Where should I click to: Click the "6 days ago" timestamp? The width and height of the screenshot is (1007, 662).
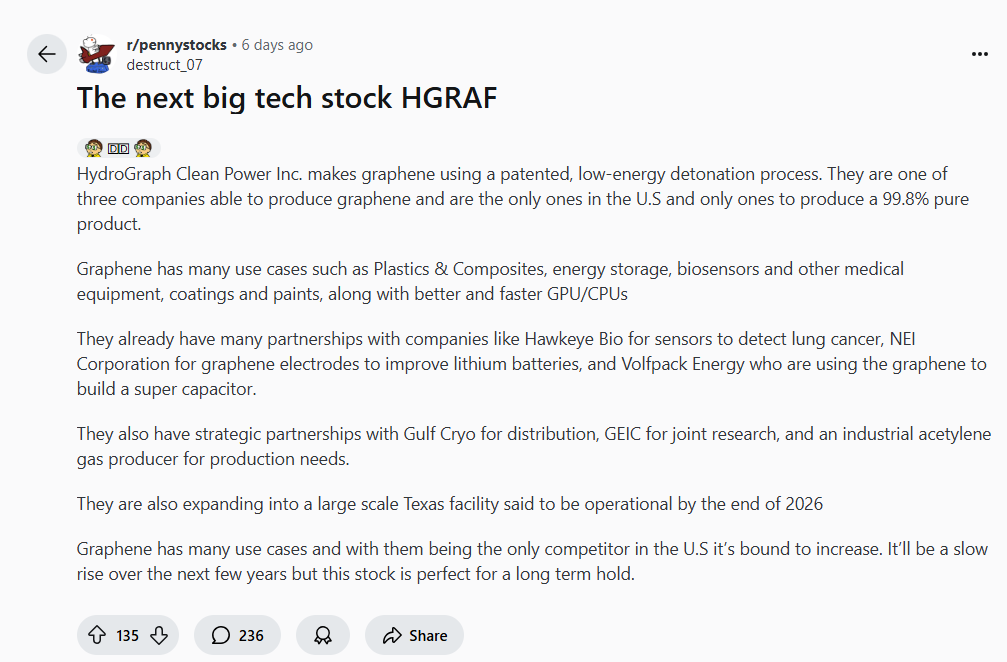point(277,45)
